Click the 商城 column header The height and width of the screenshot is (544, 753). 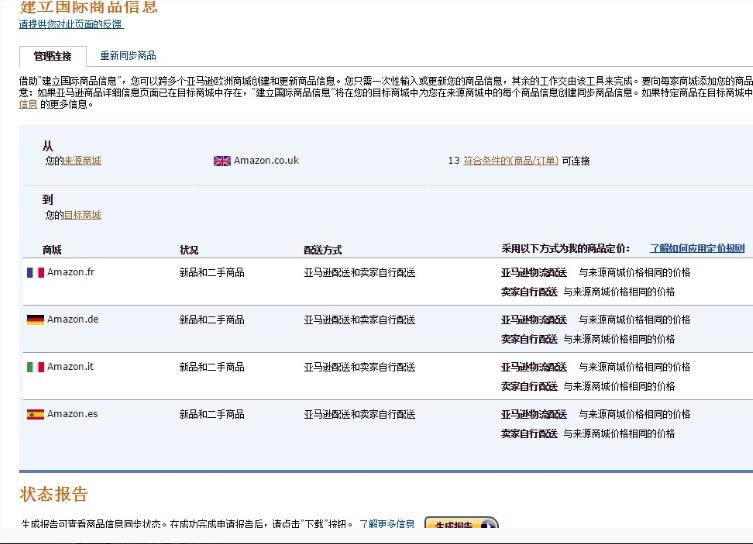[52, 250]
